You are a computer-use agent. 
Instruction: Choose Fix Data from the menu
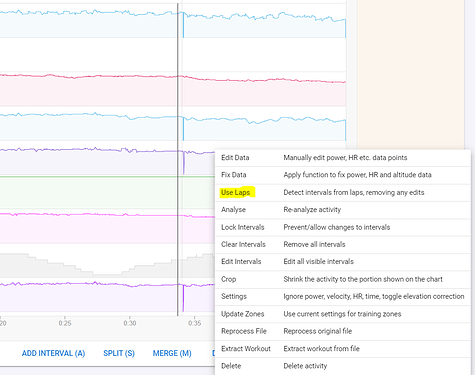pyautogui.click(x=343, y=175)
